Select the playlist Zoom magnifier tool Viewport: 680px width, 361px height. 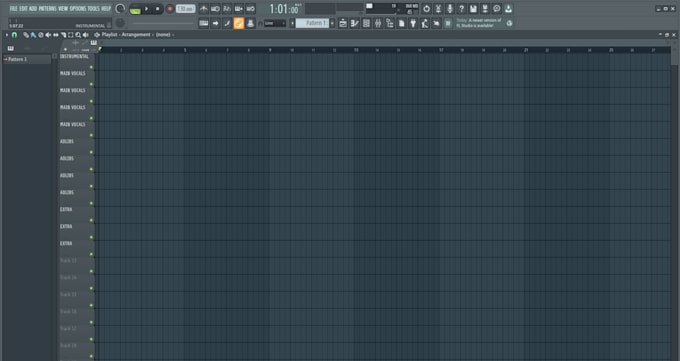[78, 35]
